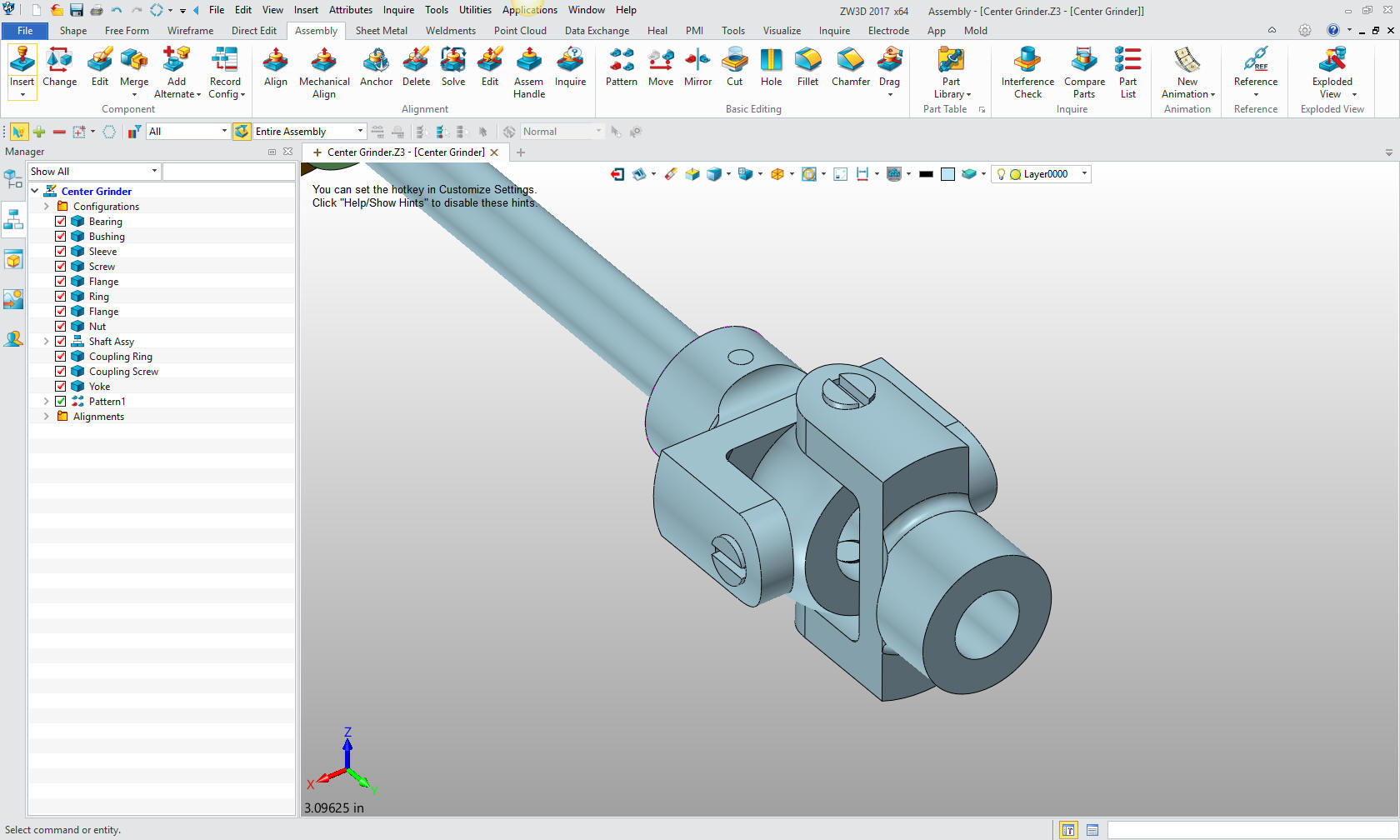The width and height of the screenshot is (1400, 840).
Task: Select the Anchor alignment tool
Action: (376, 67)
